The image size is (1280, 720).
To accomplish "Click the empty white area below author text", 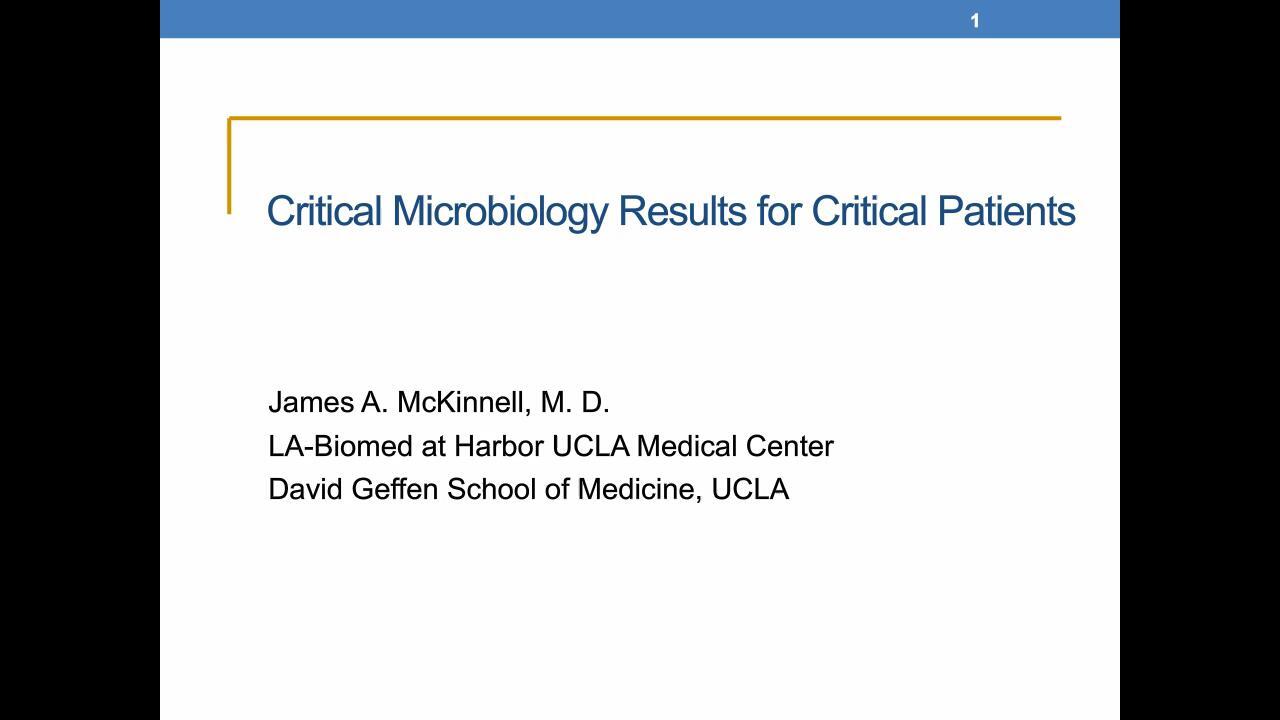I will point(640,610).
